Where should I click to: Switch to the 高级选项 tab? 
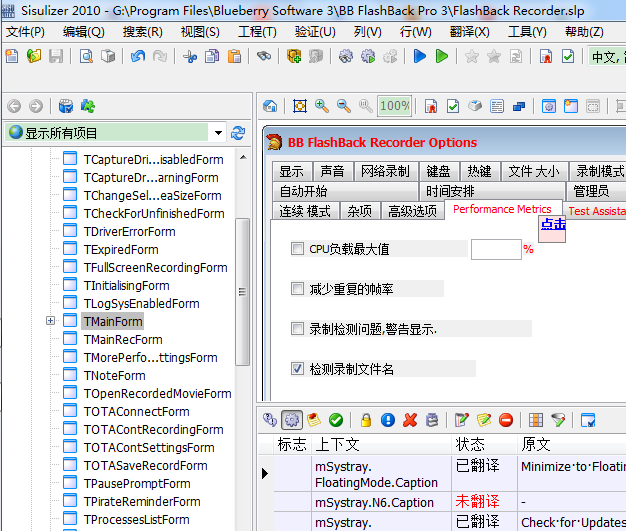tap(412, 210)
